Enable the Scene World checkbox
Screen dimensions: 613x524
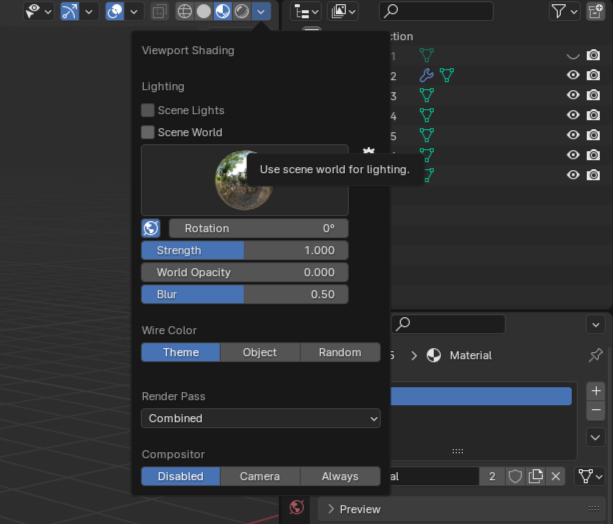click(x=148, y=132)
